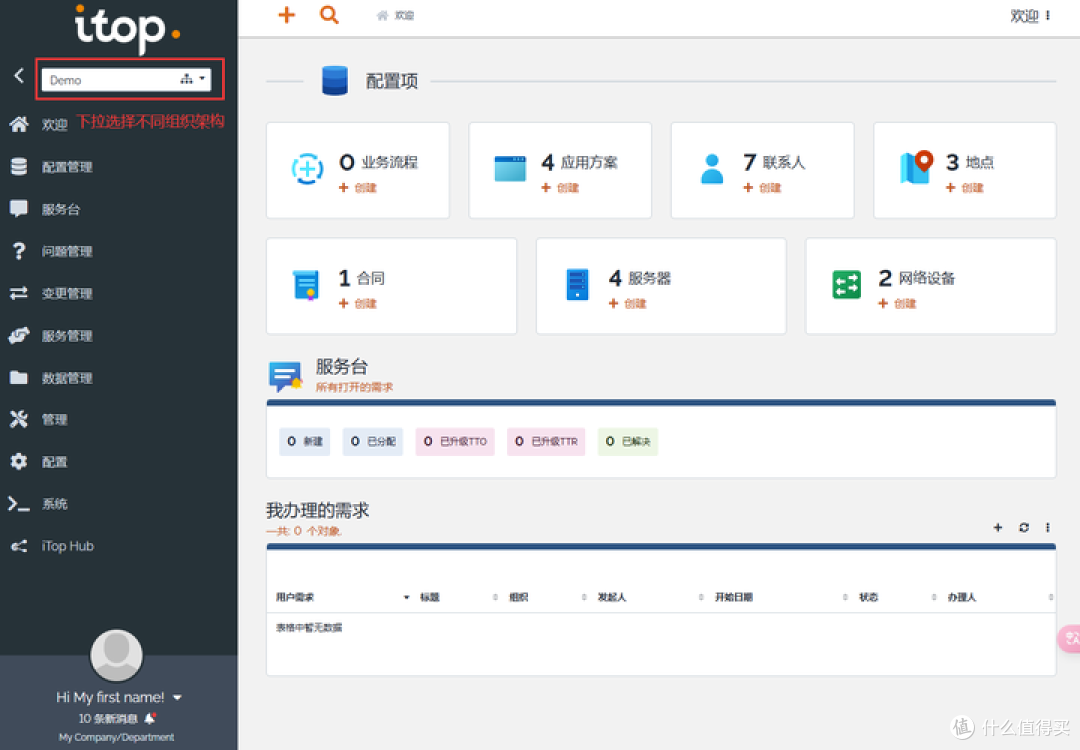Collapse the sidebar with the back chevron
The image size is (1080, 750).
tap(19, 76)
